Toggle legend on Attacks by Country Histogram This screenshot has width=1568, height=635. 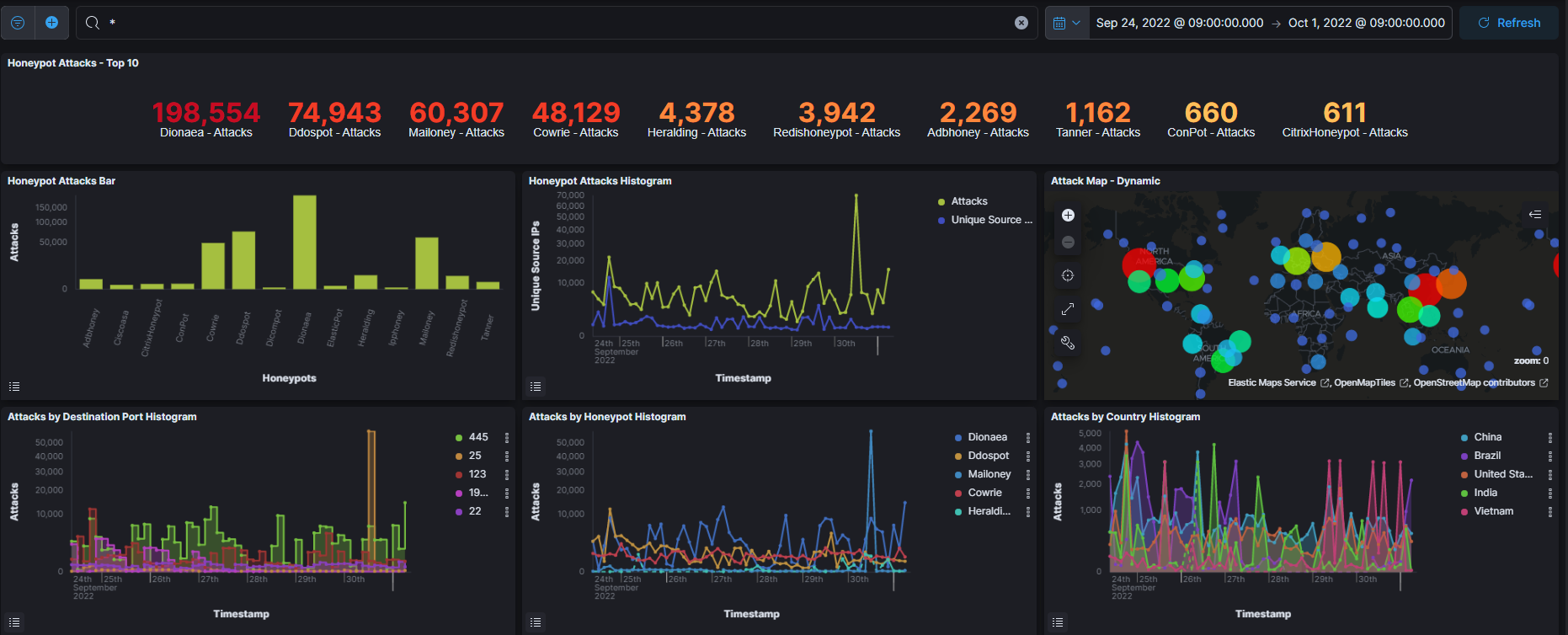tap(1058, 622)
